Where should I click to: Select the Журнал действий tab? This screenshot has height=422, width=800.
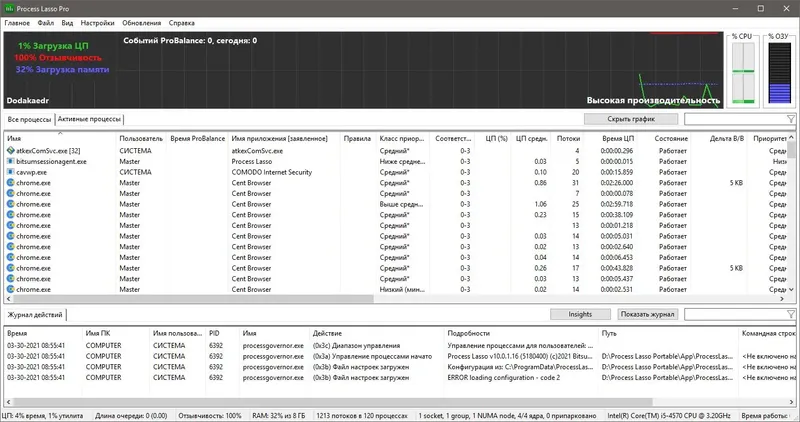pyautogui.click(x=35, y=315)
